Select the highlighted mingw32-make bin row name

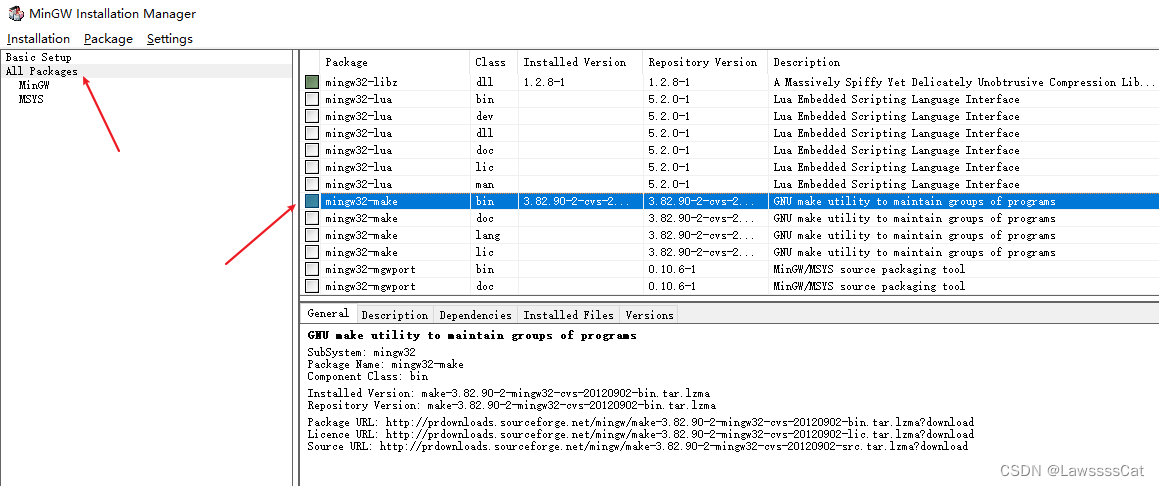click(361, 201)
